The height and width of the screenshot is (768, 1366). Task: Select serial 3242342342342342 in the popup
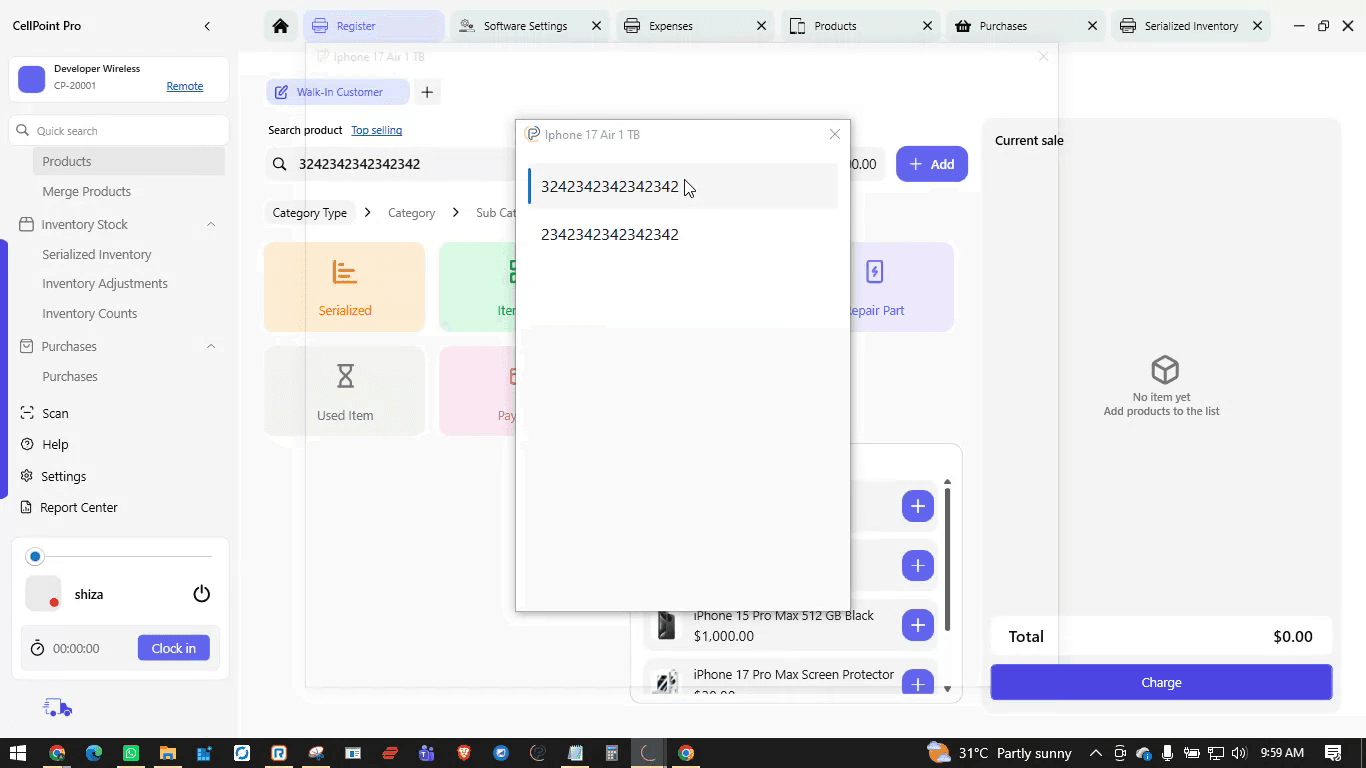pyautogui.click(x=683, y=186)
